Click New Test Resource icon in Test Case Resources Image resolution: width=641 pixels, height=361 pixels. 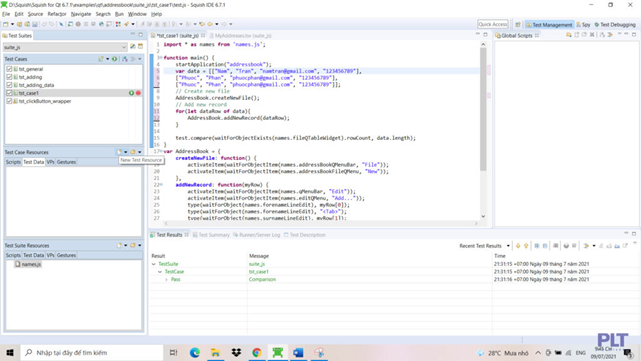coord(119,152)
